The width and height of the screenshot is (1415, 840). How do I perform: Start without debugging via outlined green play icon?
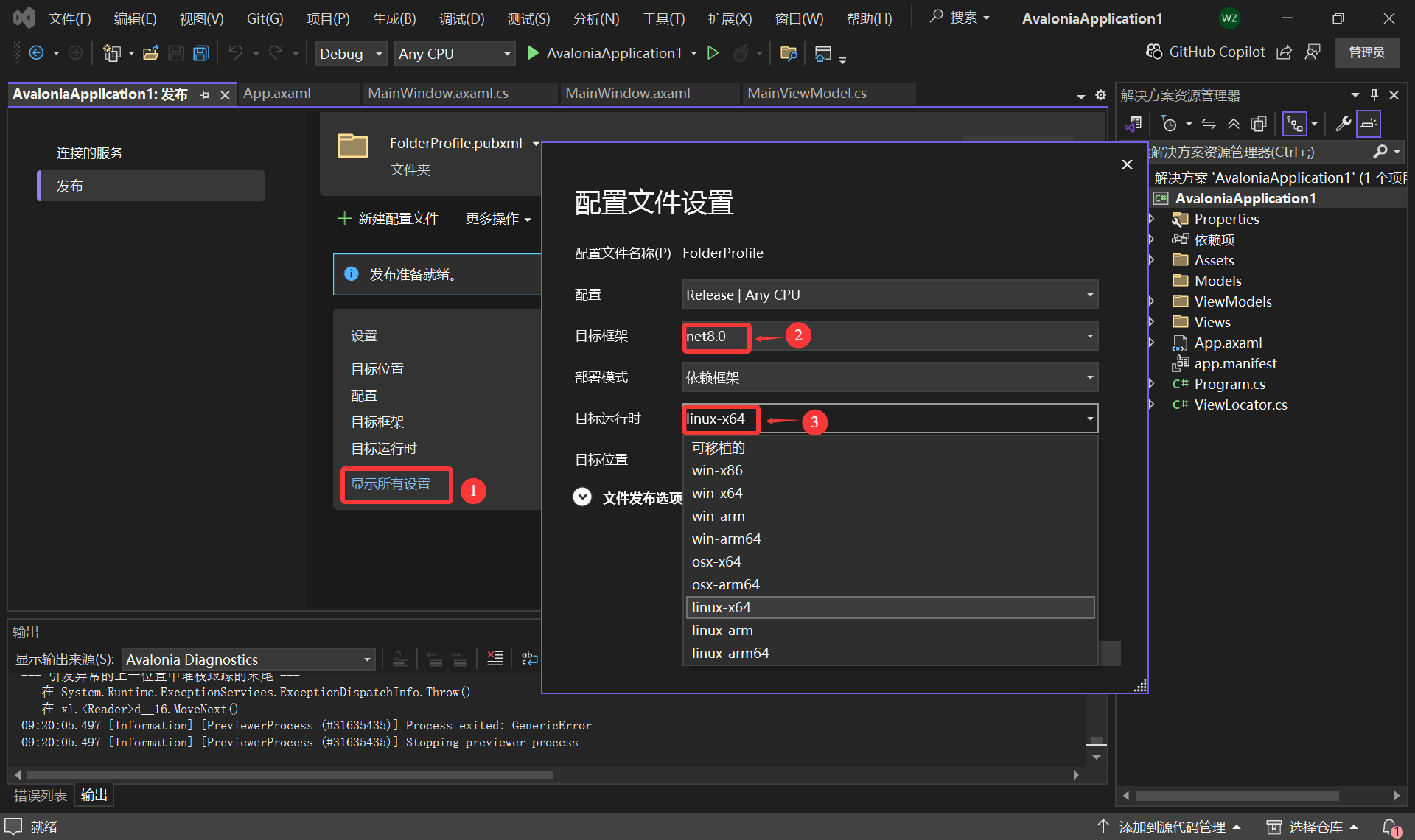(x=713, y=53)
